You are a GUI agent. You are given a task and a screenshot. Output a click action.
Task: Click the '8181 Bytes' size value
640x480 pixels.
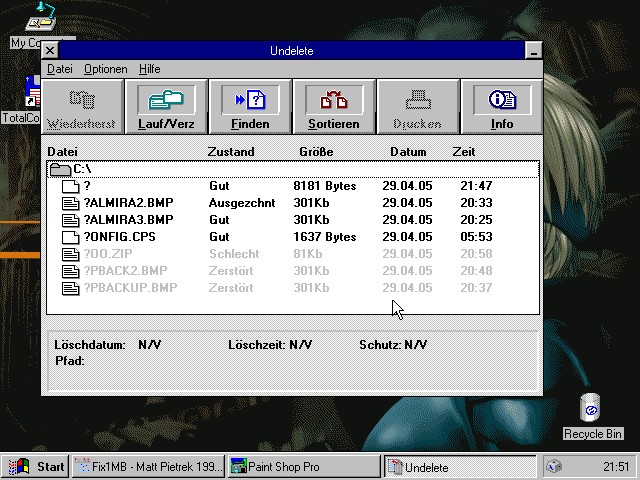tap(325, 186)
